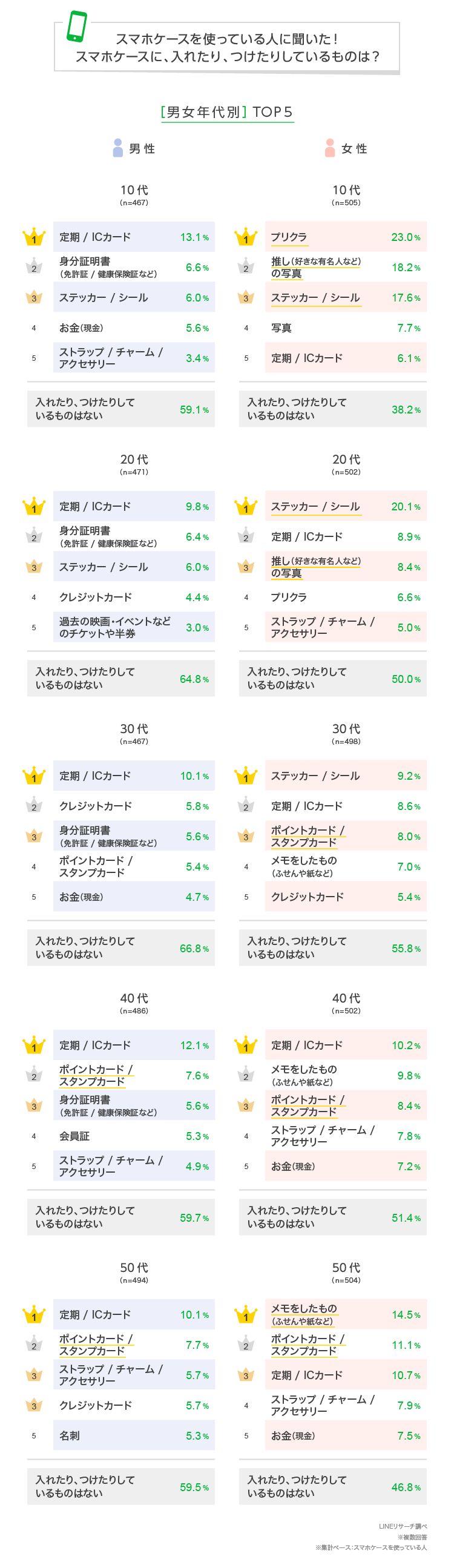Click gold crown beside プリクラ 23.0%

246,237
